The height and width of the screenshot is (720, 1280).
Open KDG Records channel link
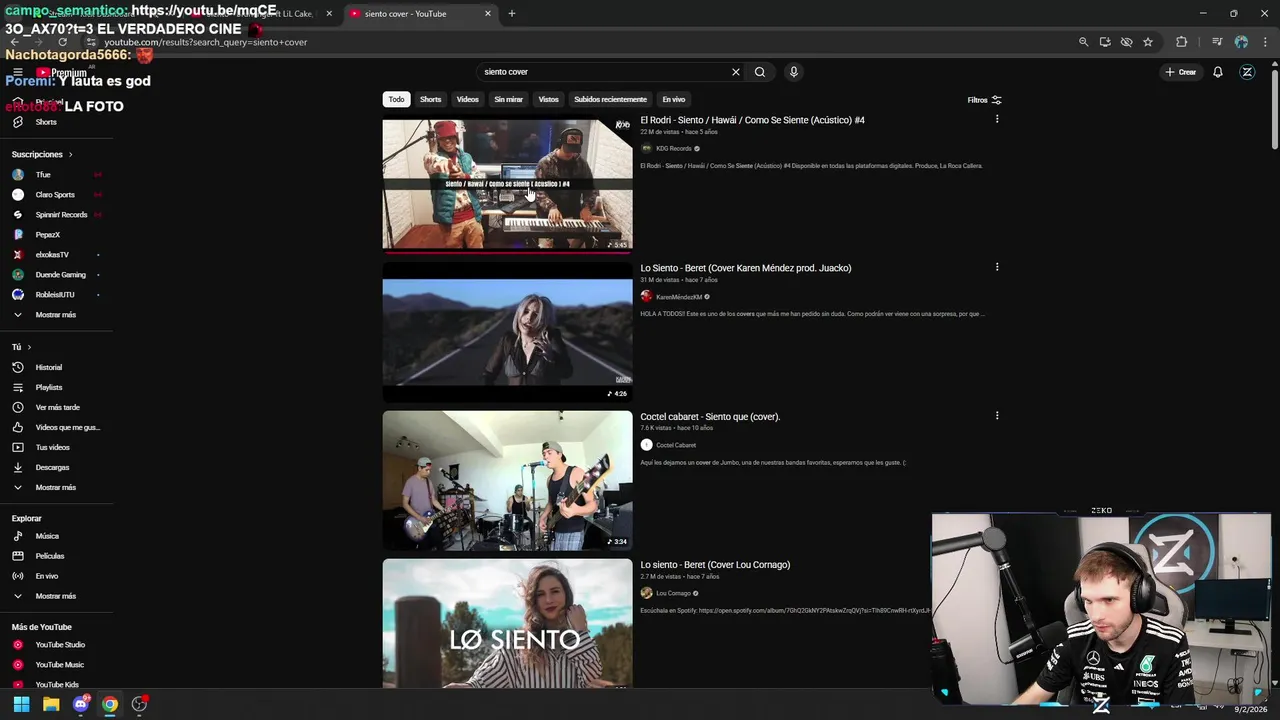click(x=674, y=148)
